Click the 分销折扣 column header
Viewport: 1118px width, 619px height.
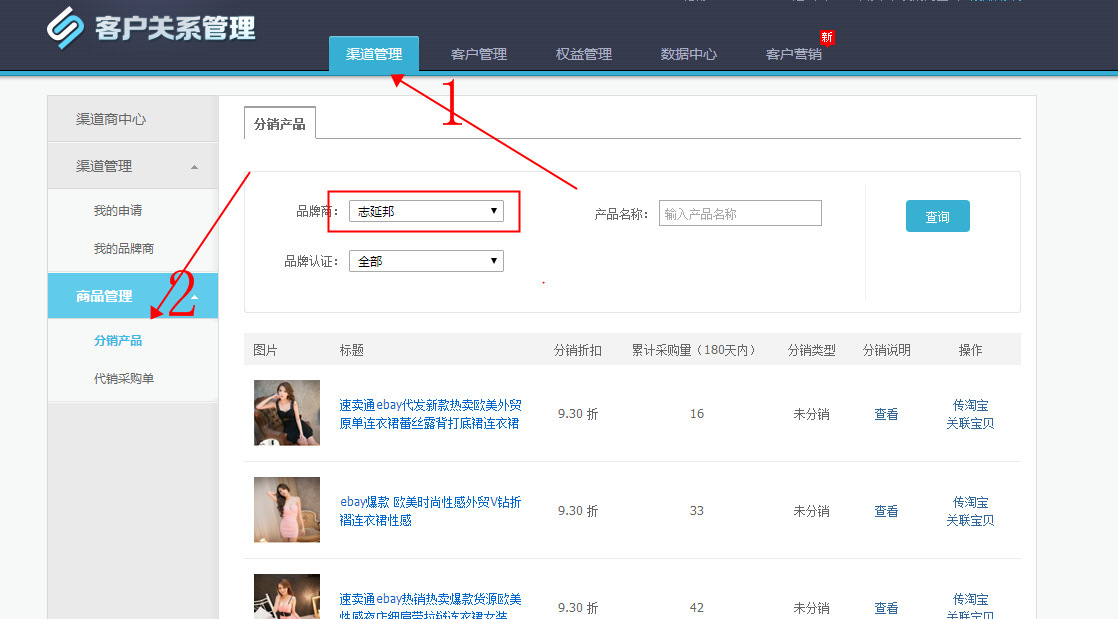point(578,350)
